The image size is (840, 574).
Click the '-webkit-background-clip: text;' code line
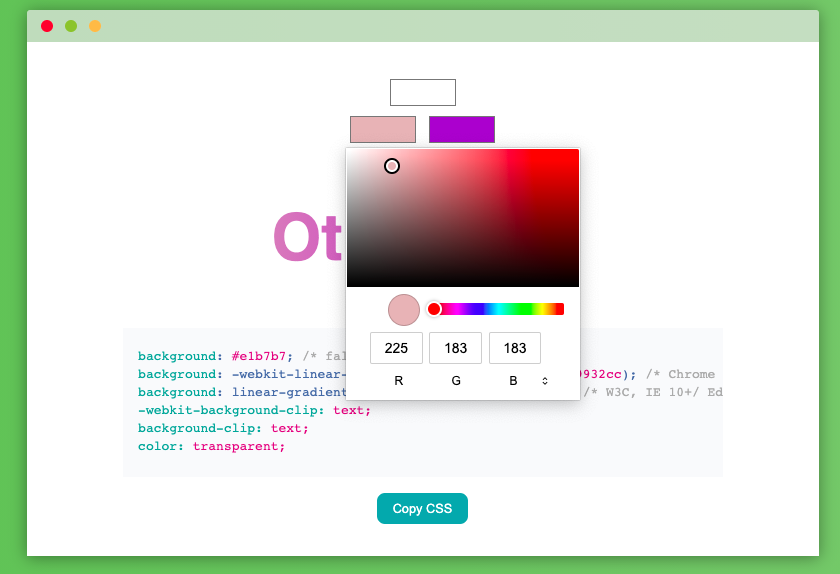pyautogui.click(x=254, y=410)
